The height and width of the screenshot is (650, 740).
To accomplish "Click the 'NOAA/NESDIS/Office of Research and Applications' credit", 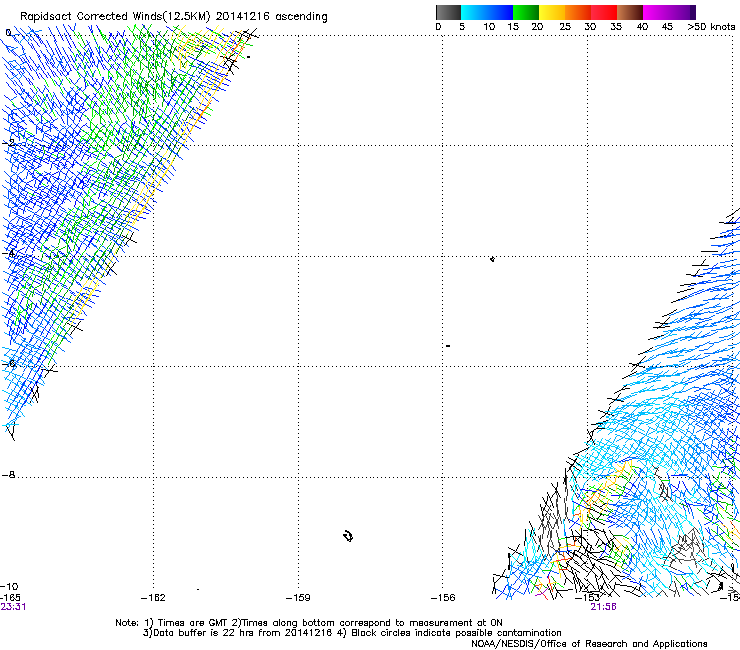I will (x=589, y=644).
